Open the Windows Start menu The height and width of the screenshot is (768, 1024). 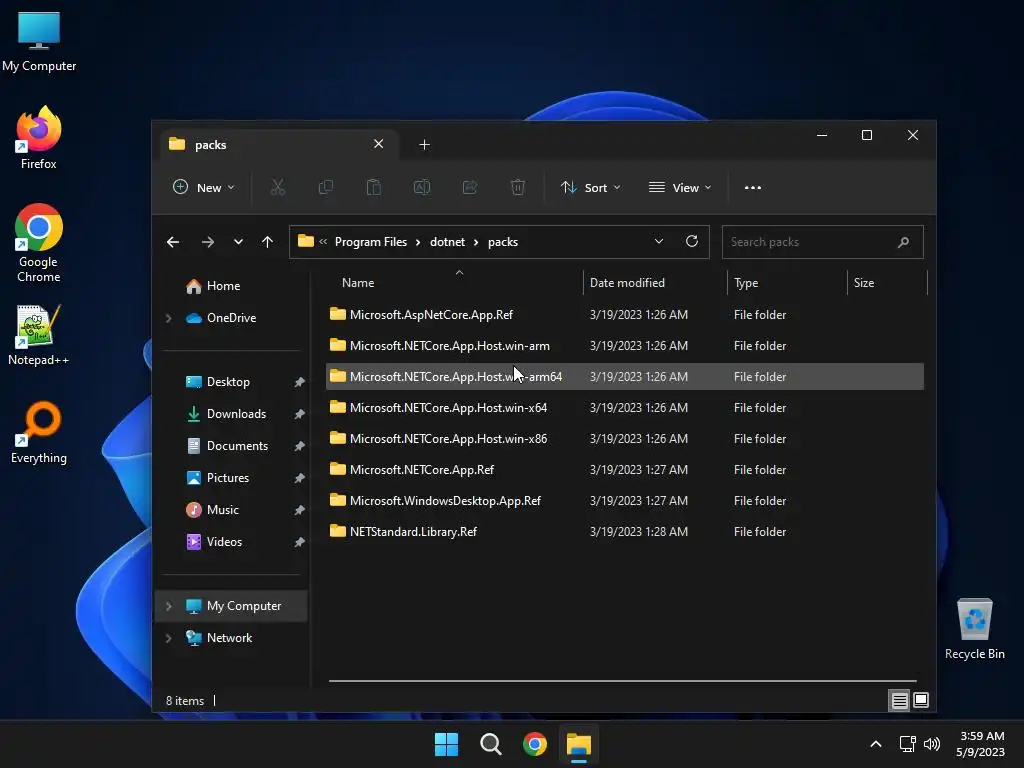tap(447, 744)
